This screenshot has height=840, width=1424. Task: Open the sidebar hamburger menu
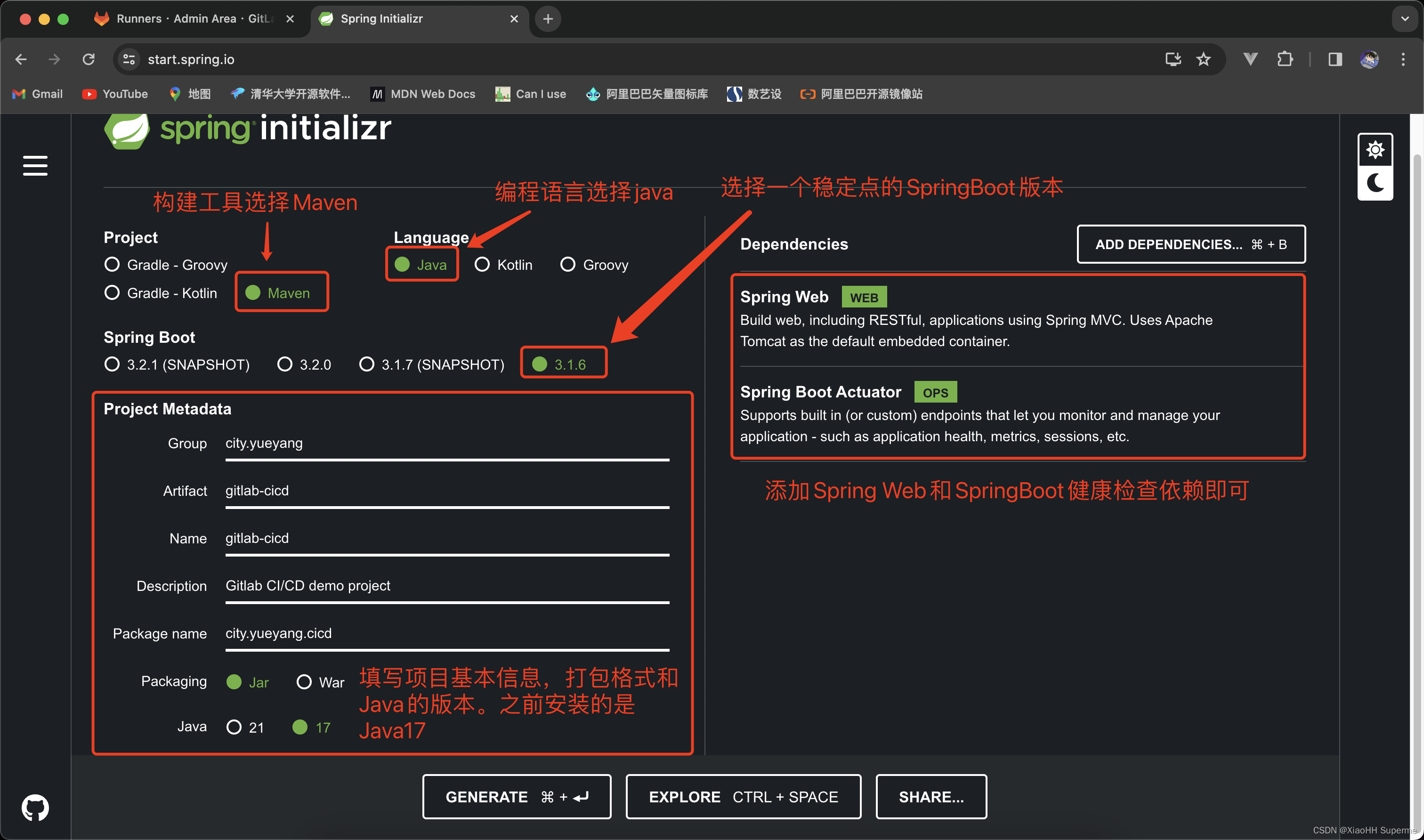35,166
